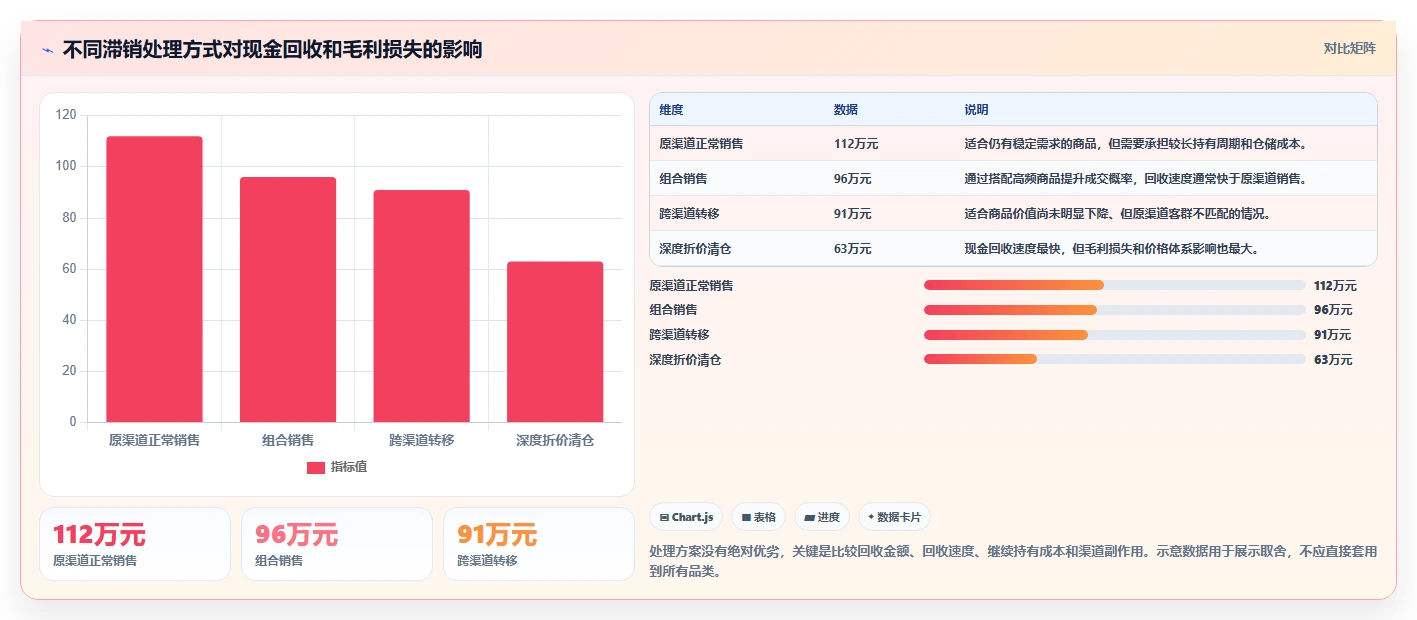Select the 深度折价清仓 bar in the chart
The image size is (1417, 620).
555,342
